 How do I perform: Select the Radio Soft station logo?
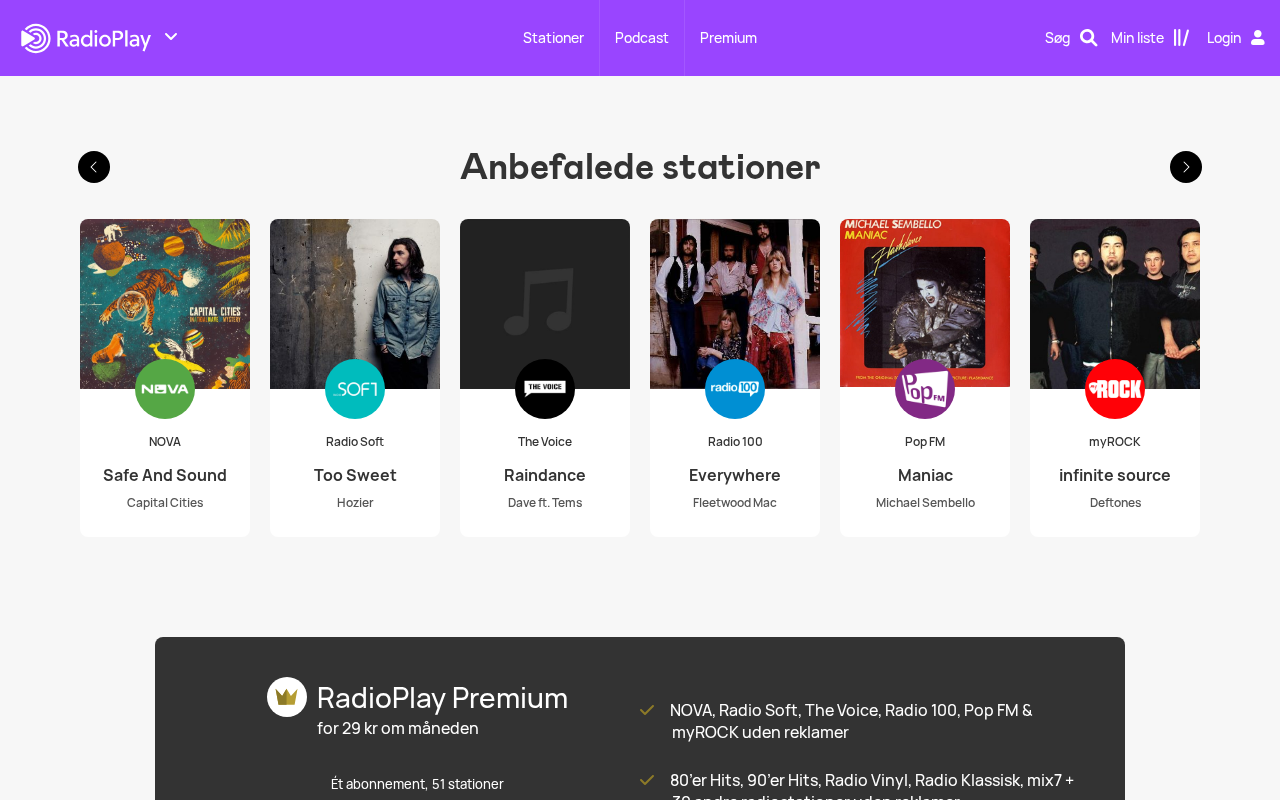[x=355, y=389]
